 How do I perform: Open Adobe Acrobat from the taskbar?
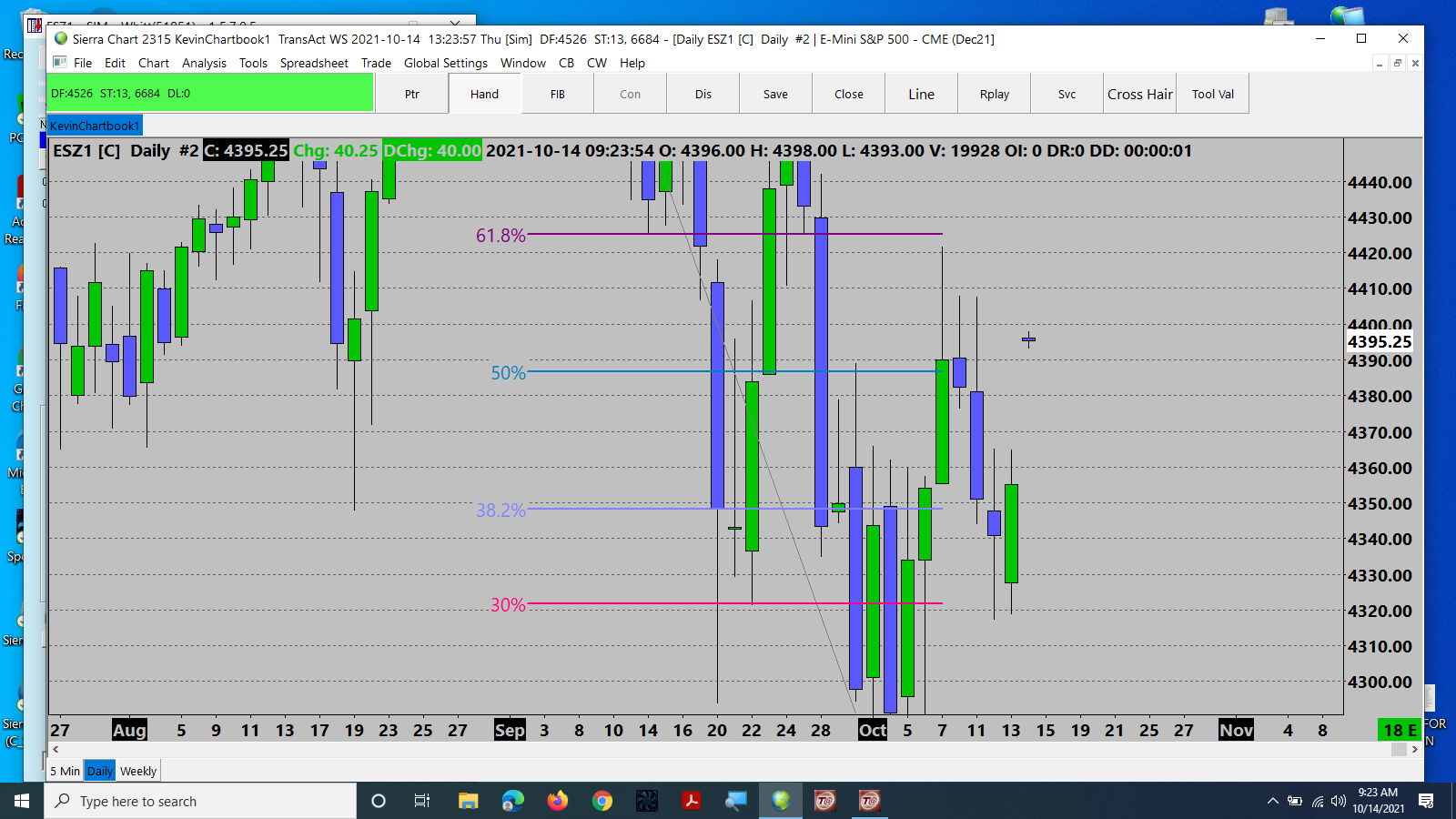click(692, 801)
